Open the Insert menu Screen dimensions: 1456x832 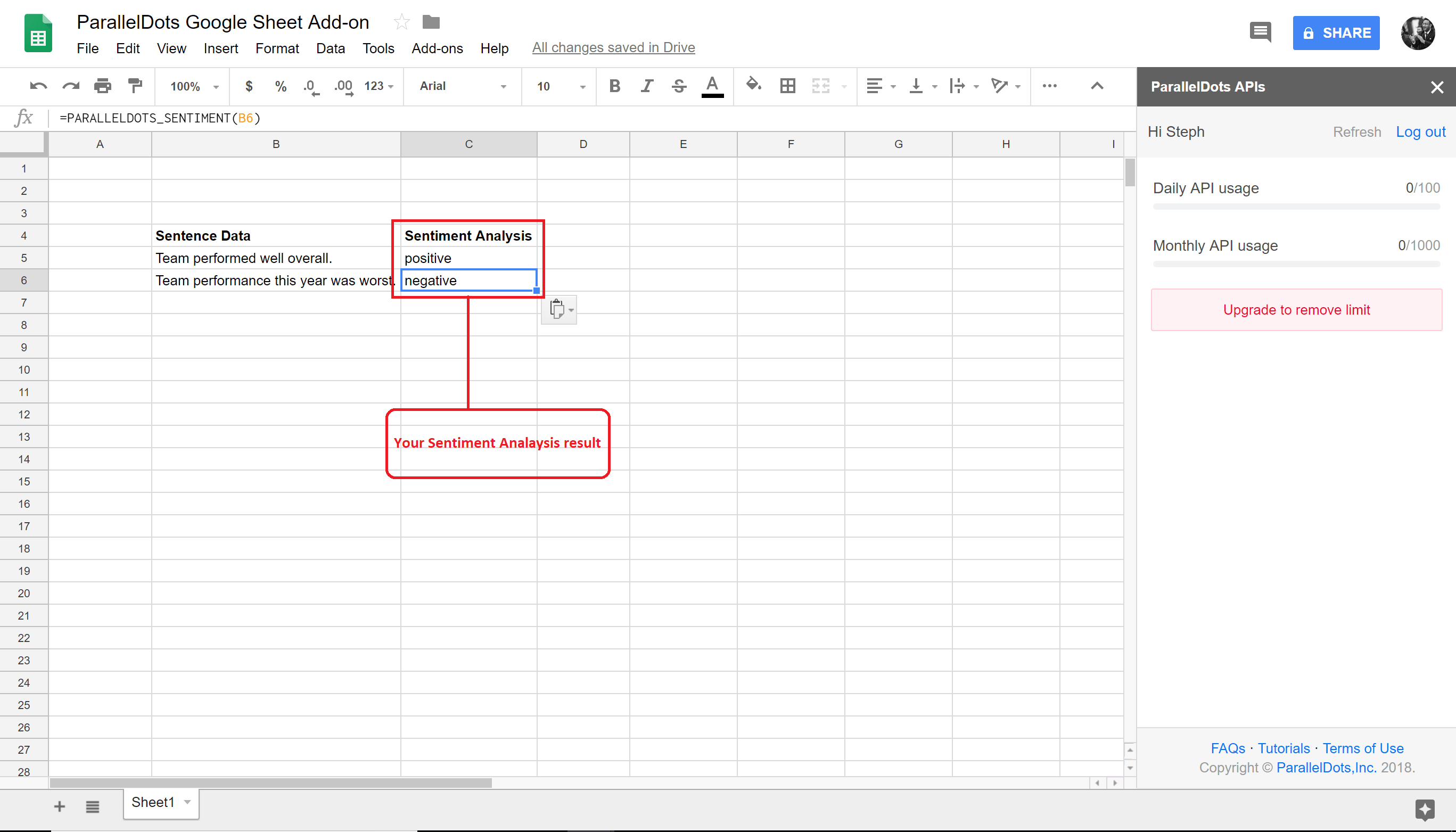pyautogui.click(x=220, y=48)
